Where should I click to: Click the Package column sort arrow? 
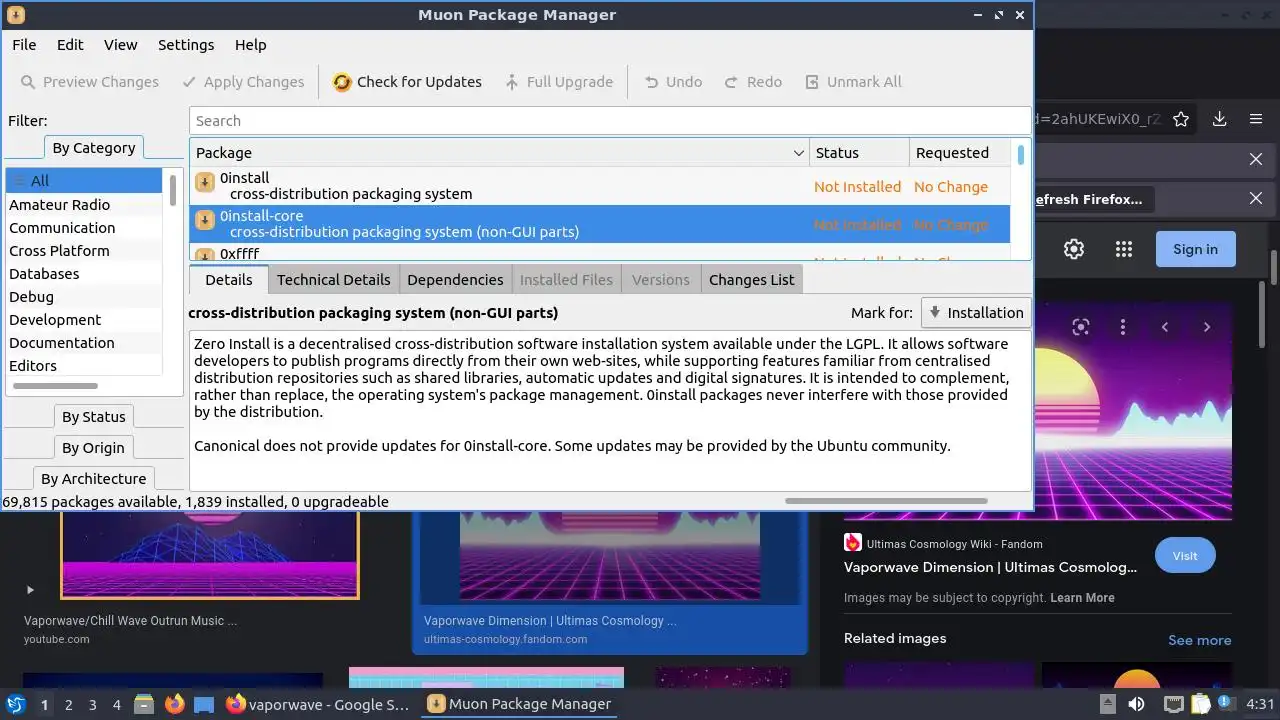click(798, 153)
